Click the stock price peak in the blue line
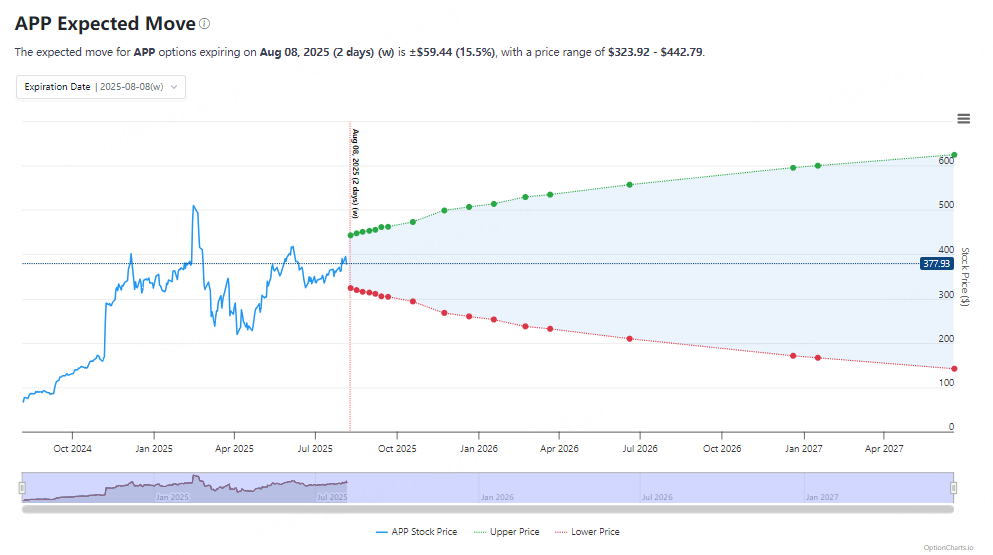The image size is (993, 555). click(x=194, y=207)
